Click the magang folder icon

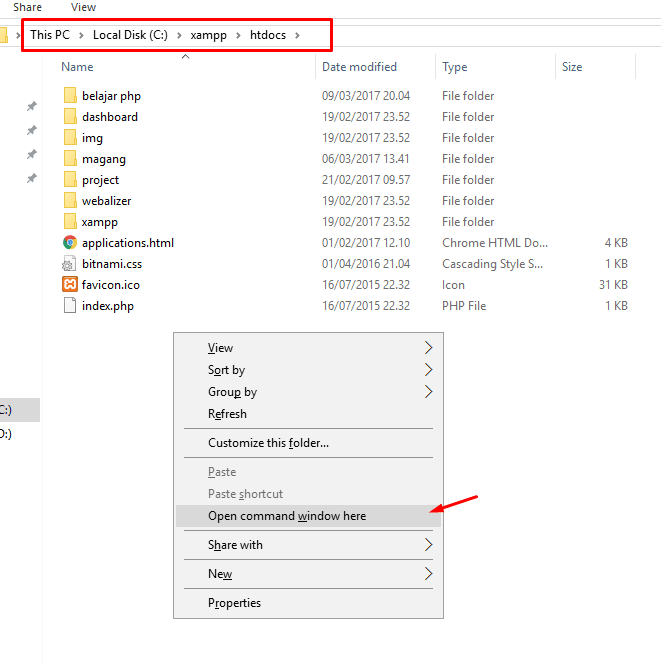(70, 158)
